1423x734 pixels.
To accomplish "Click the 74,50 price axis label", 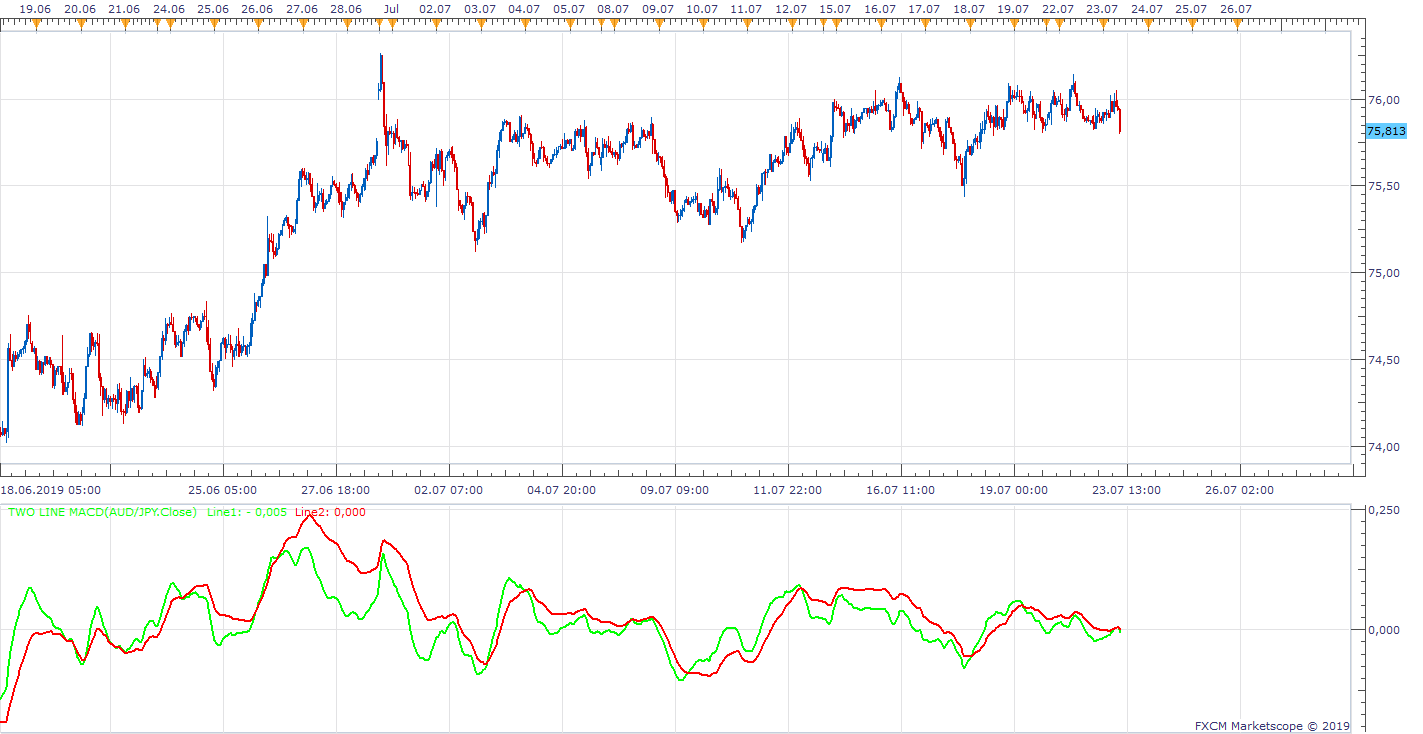I will pyautogui.click(x=1384, y=360).
